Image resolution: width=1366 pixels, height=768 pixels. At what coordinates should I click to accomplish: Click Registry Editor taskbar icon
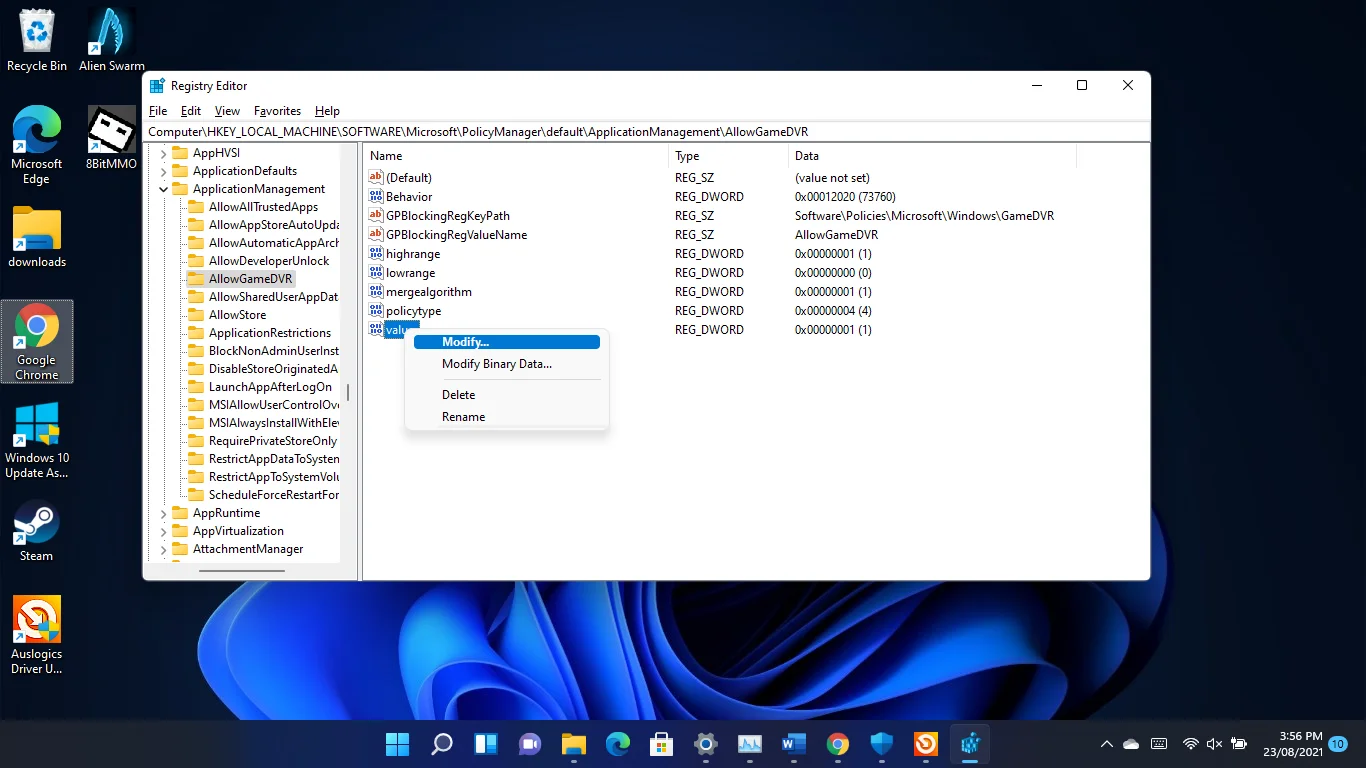pos(970,744)
